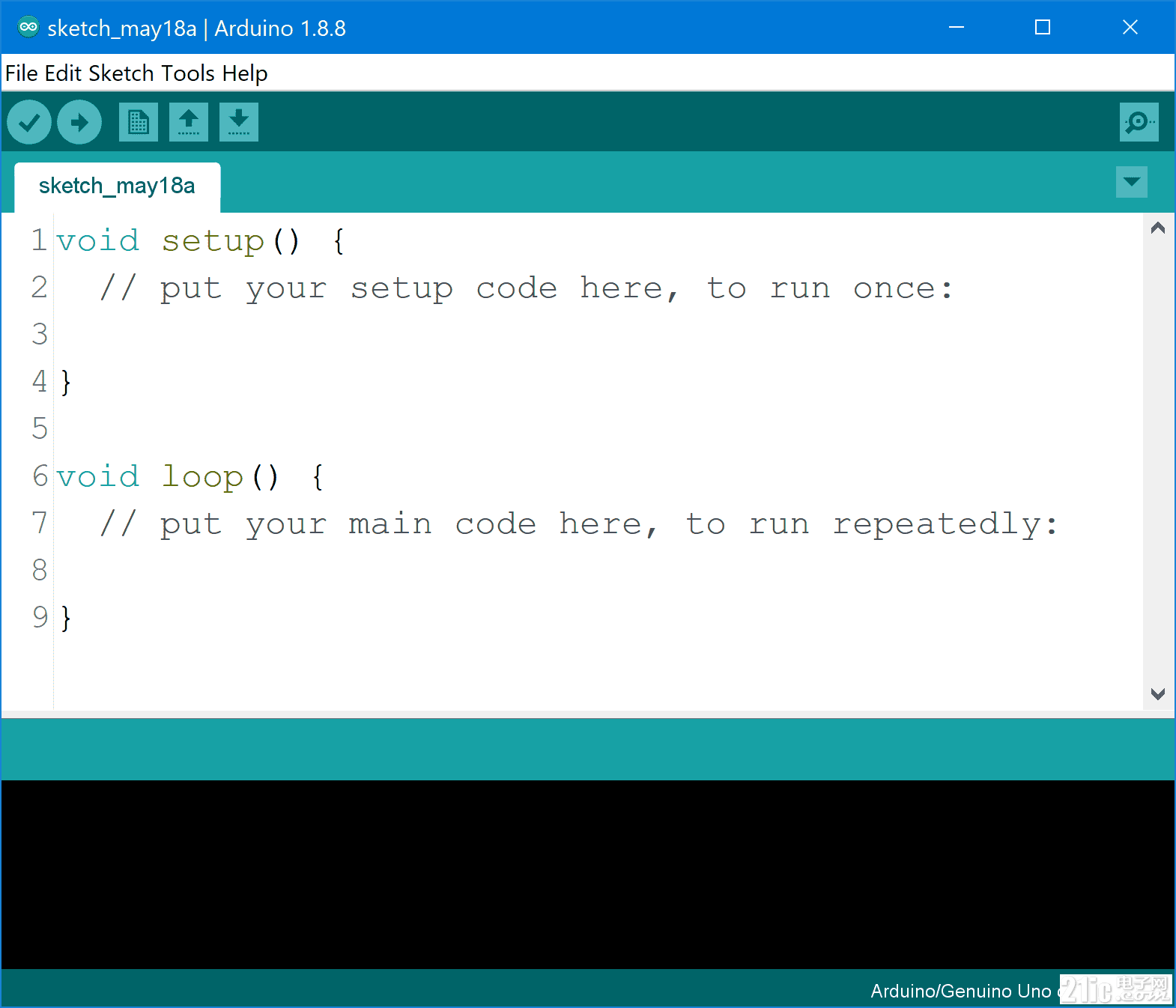The image size is (1176, 1008).
Task: Place the cursor on empty line 3
Action: 598,335
